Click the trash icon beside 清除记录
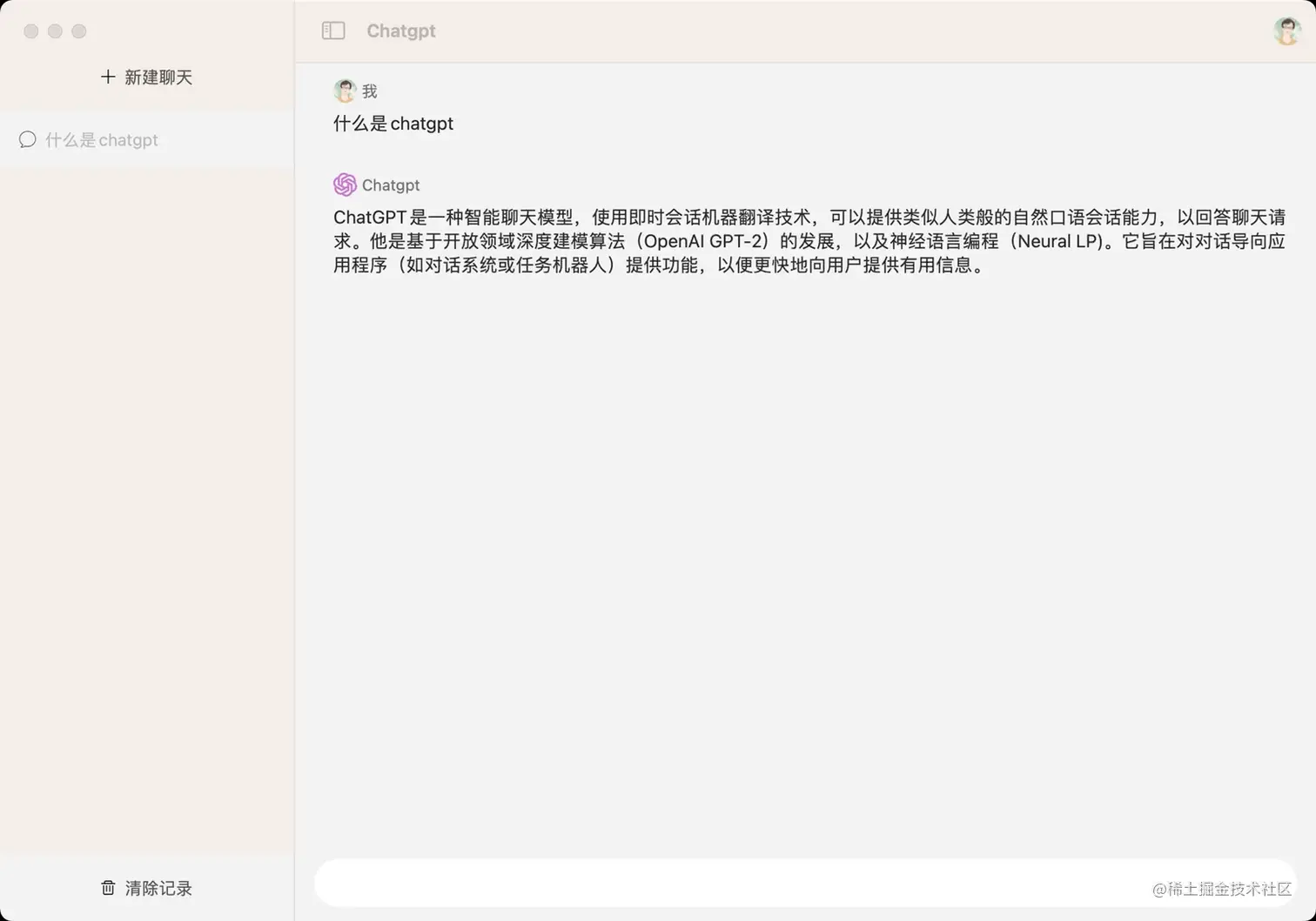 (x=108, y=888)
